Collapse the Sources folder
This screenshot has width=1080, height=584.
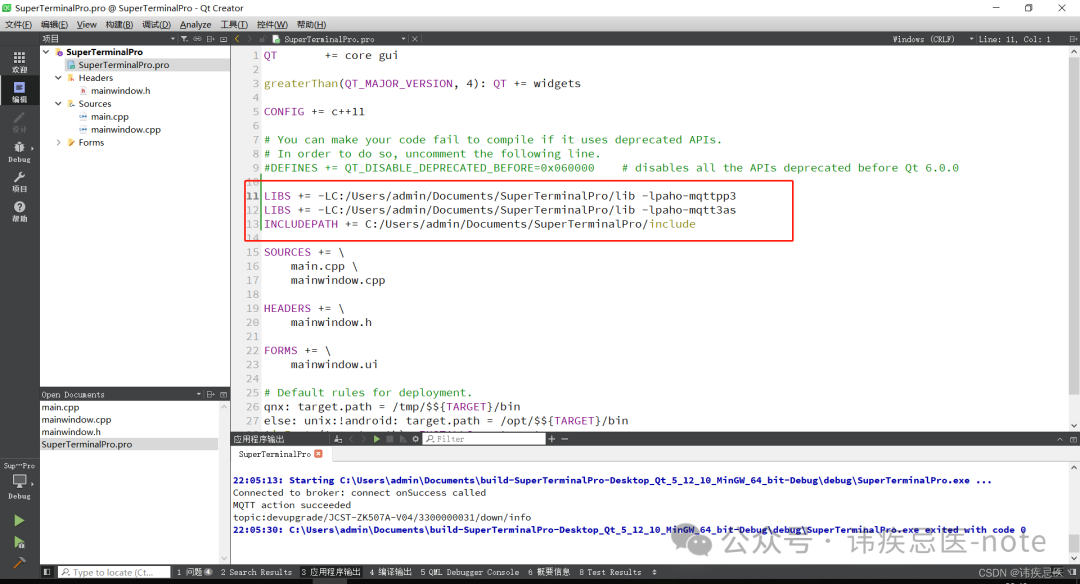pyautogui.click(x=58, y=103)
